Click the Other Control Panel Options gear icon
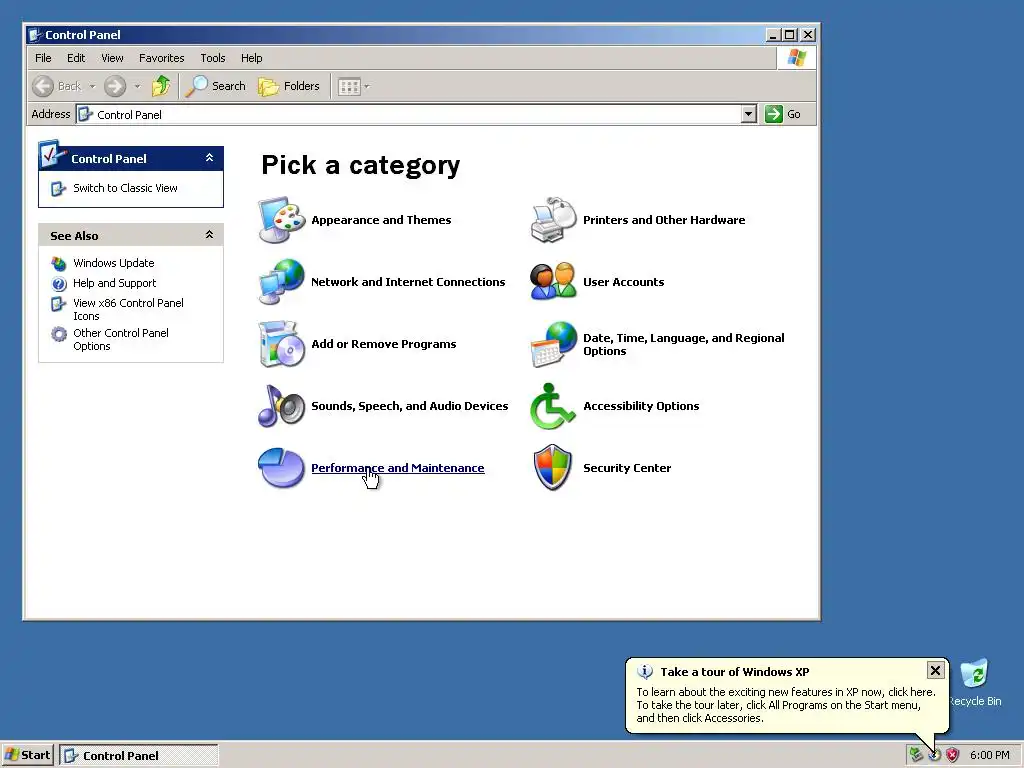The image size is (1024, 768). pos(59,334)
